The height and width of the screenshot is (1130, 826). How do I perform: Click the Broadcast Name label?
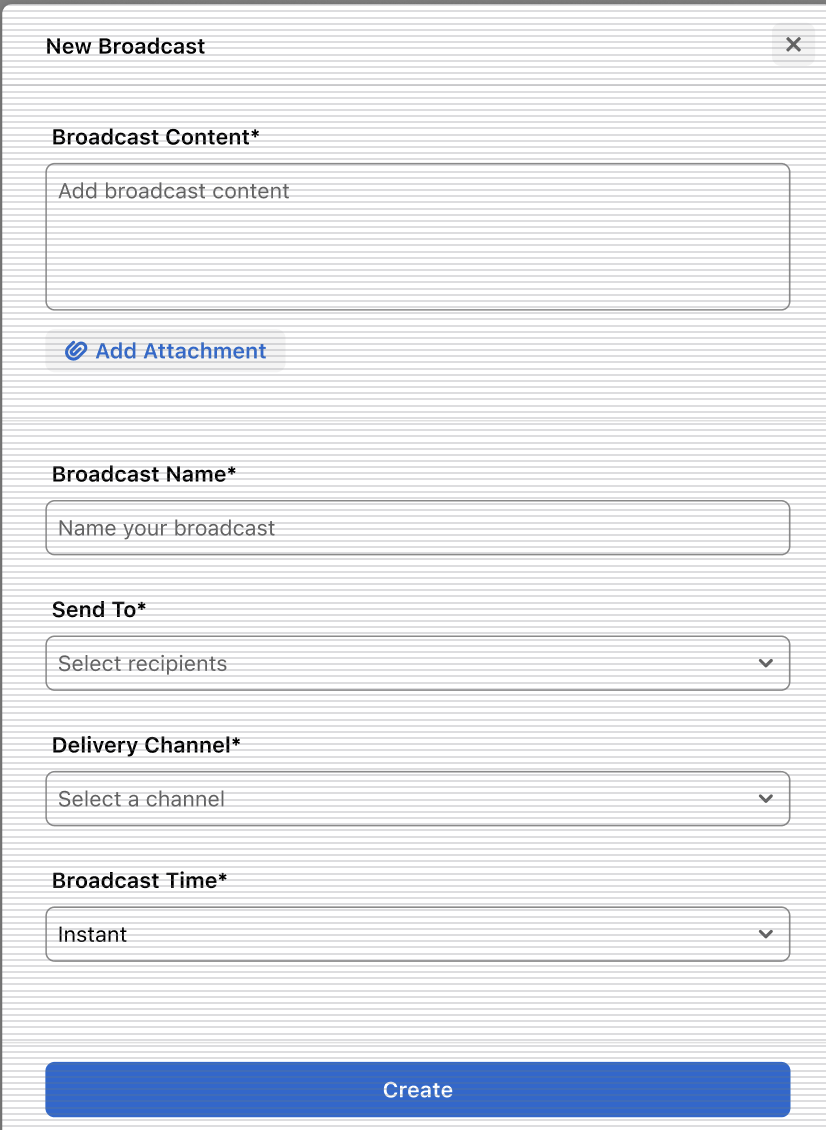(x=144, y=474)
